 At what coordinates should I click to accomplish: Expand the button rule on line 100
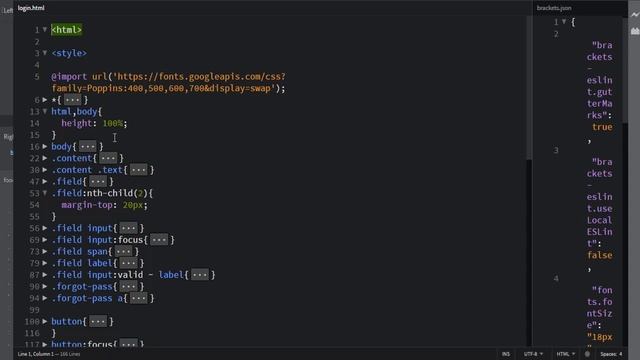45,321
